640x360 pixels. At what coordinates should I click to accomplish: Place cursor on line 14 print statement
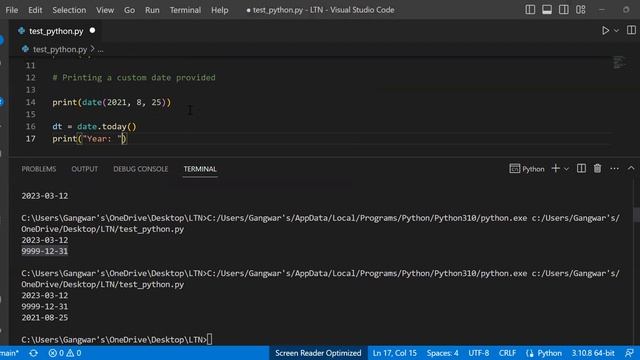[x=111, y=102]
